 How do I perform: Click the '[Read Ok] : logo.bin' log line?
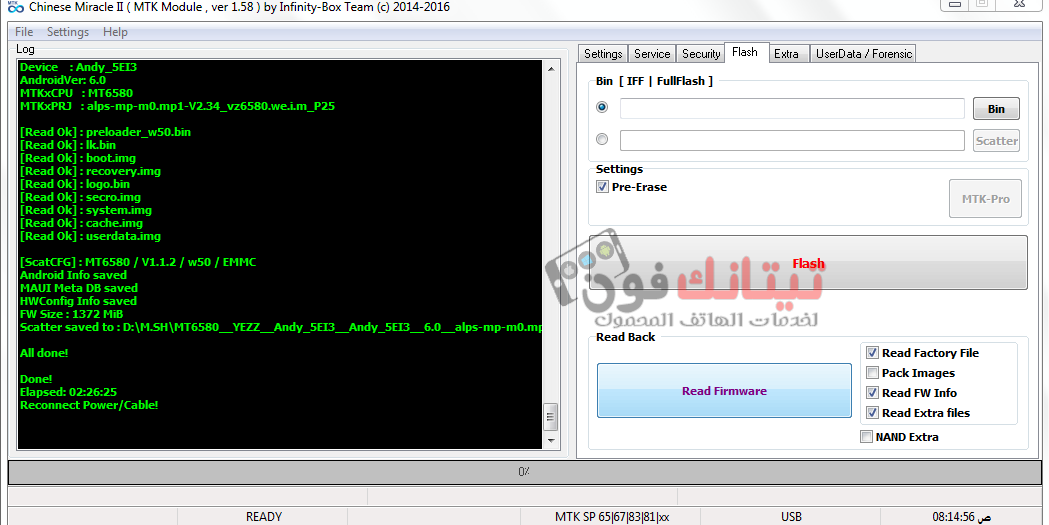click(x=75, y=184)
